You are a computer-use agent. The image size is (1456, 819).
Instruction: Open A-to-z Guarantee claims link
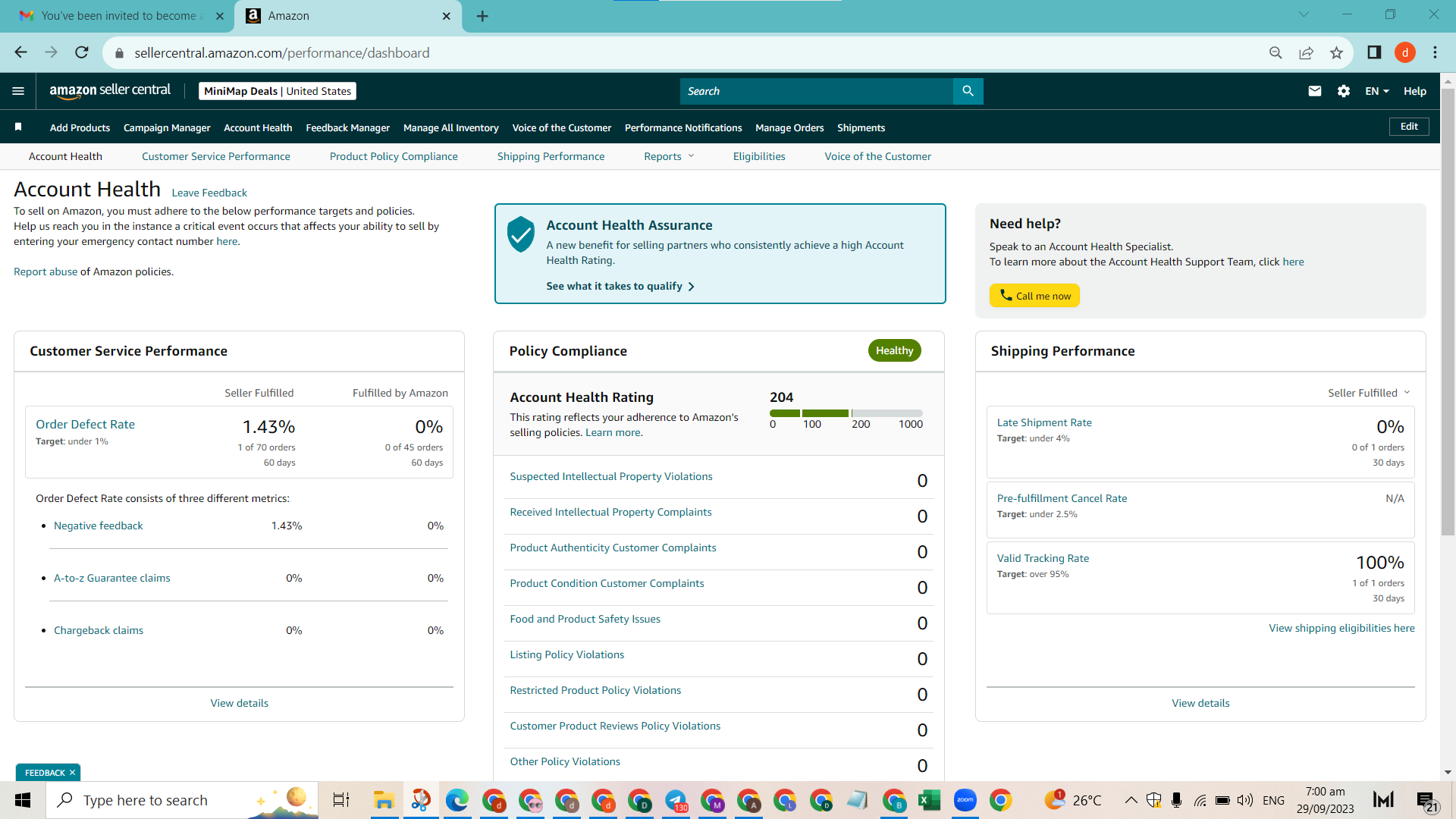tap(111, 578)
